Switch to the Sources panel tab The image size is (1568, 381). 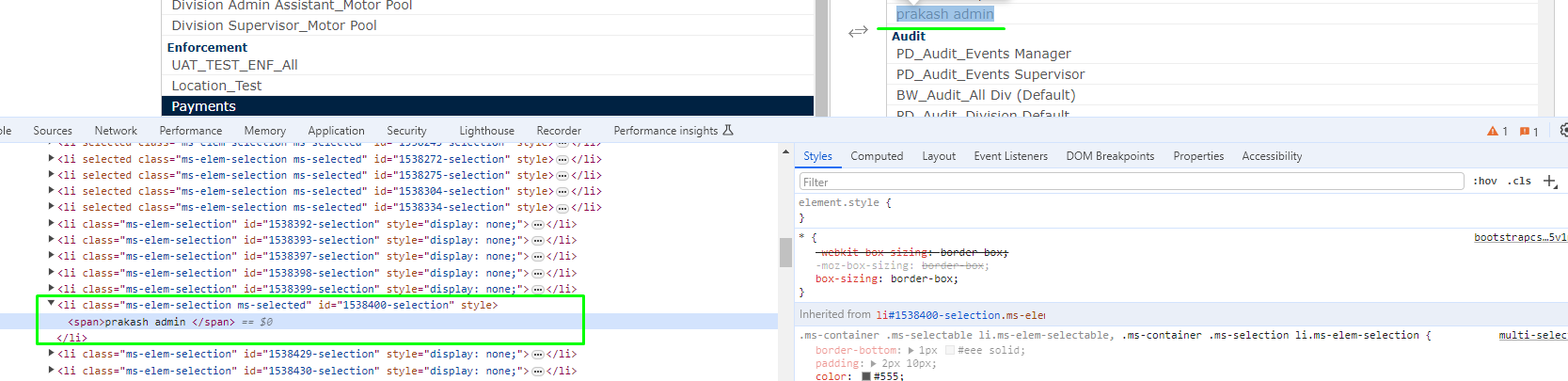53,131
